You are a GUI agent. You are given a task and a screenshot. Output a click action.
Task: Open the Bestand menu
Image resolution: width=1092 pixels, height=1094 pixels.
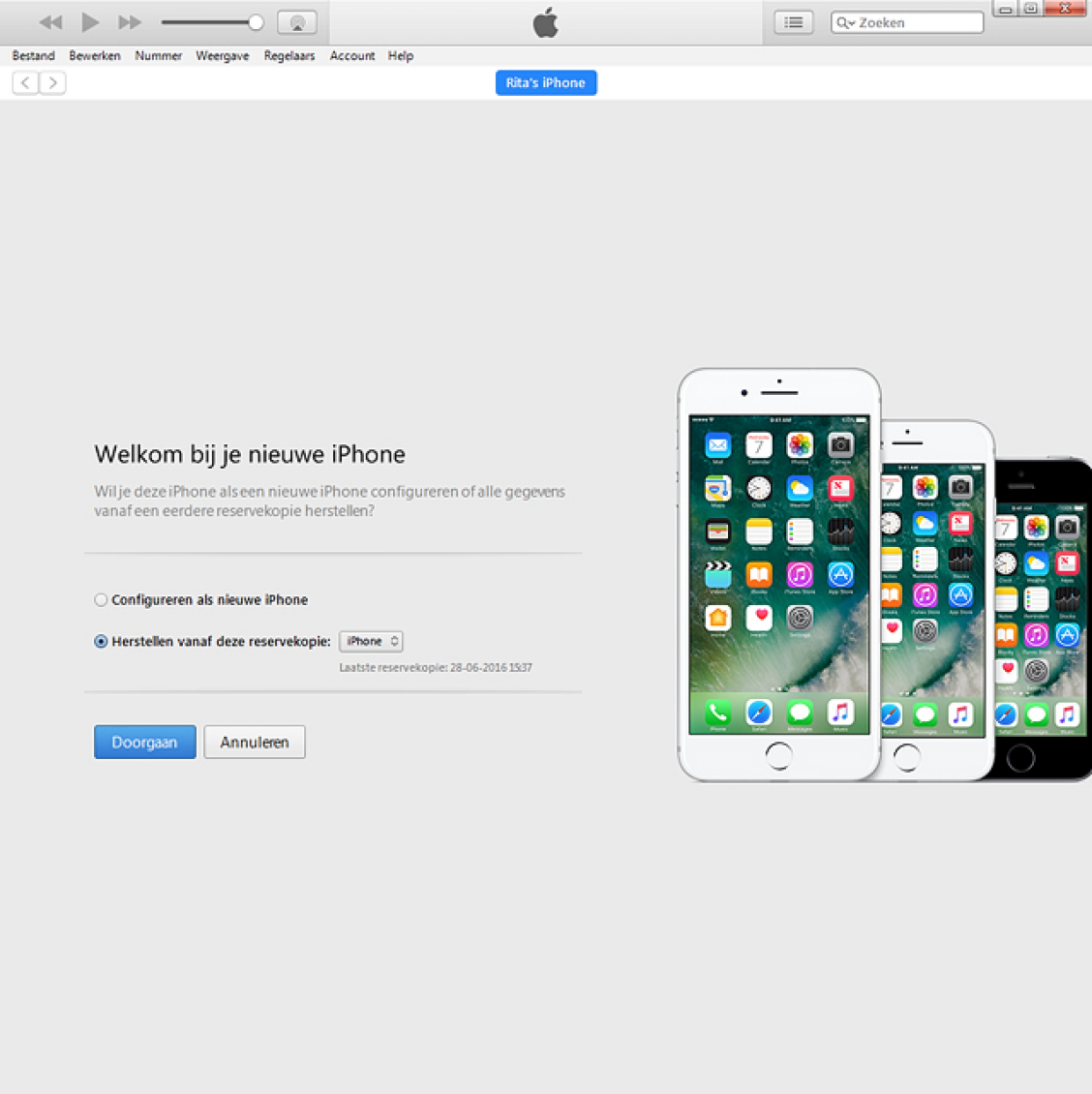pyautogui.click(x=34, y=56)
